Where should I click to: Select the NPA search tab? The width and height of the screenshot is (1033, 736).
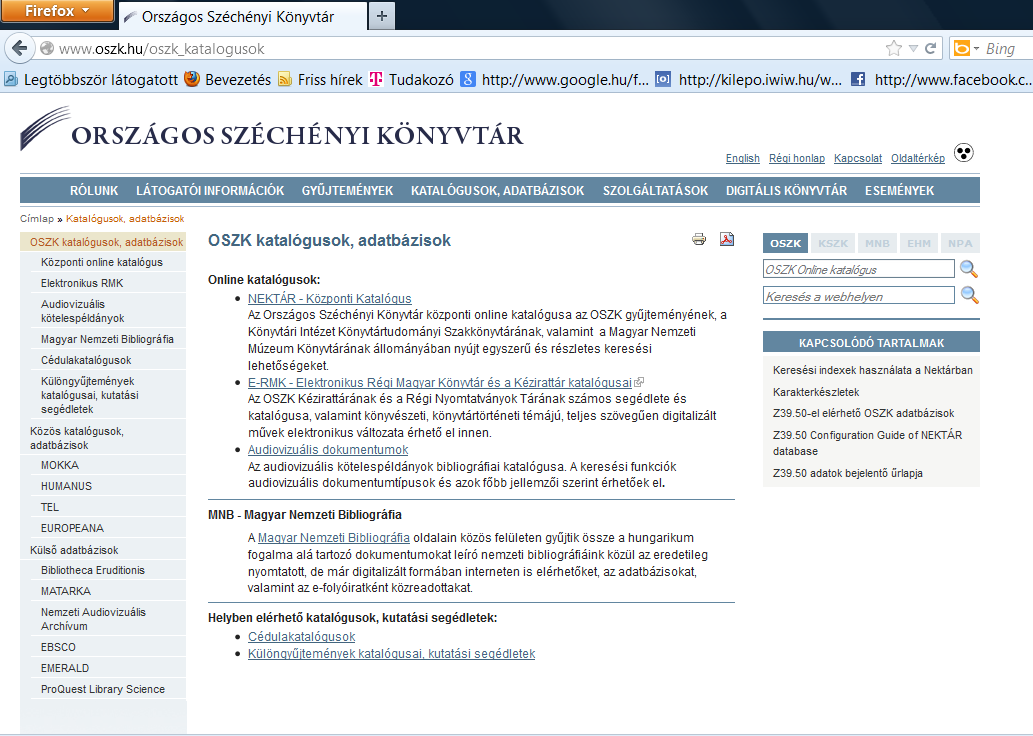pyautogui.click(x=961, y=243)
